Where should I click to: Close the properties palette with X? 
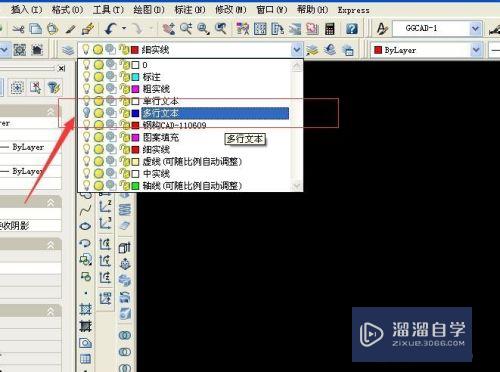coord(61,69)
